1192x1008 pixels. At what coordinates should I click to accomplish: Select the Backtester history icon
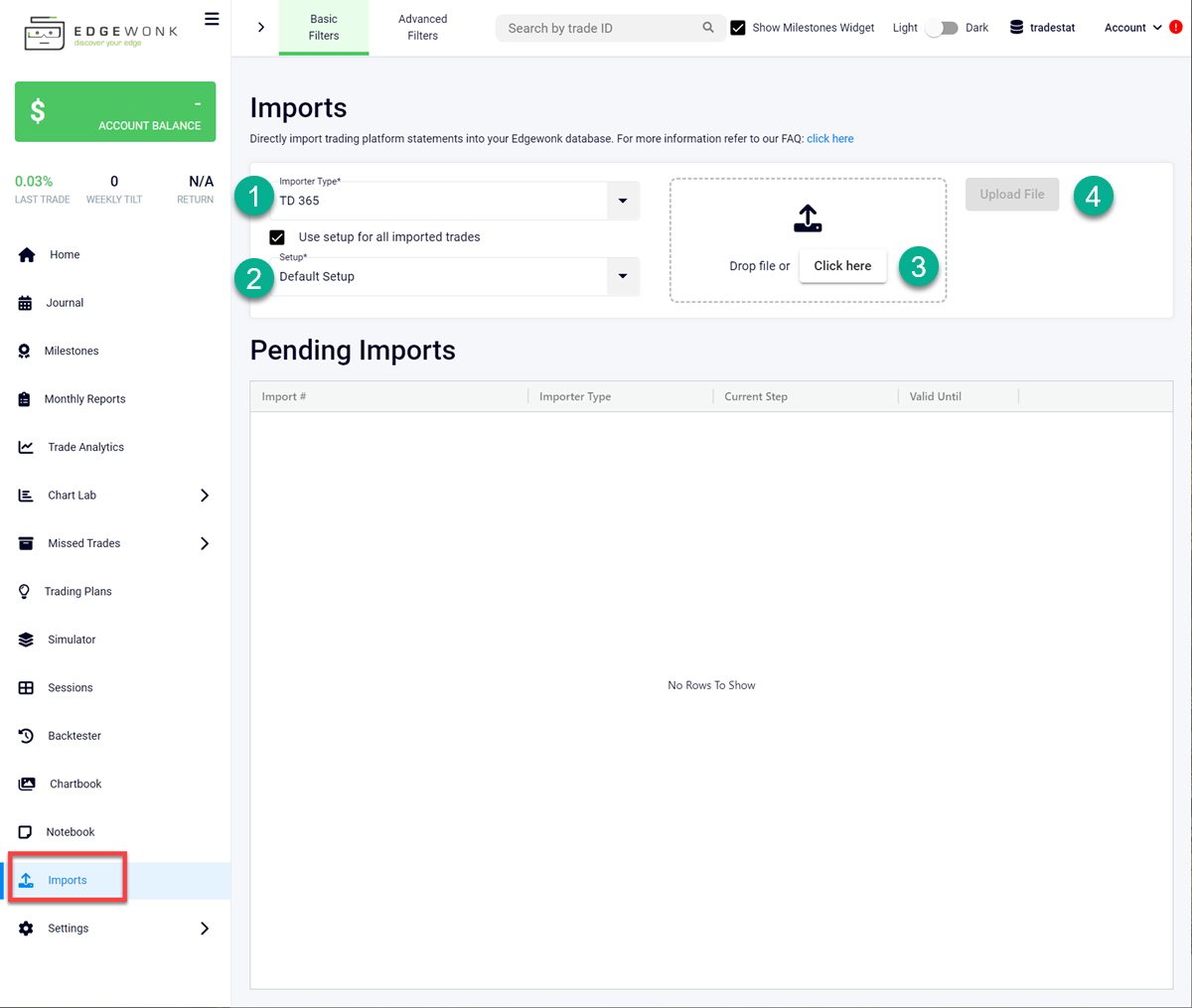(x=27, y=735)
